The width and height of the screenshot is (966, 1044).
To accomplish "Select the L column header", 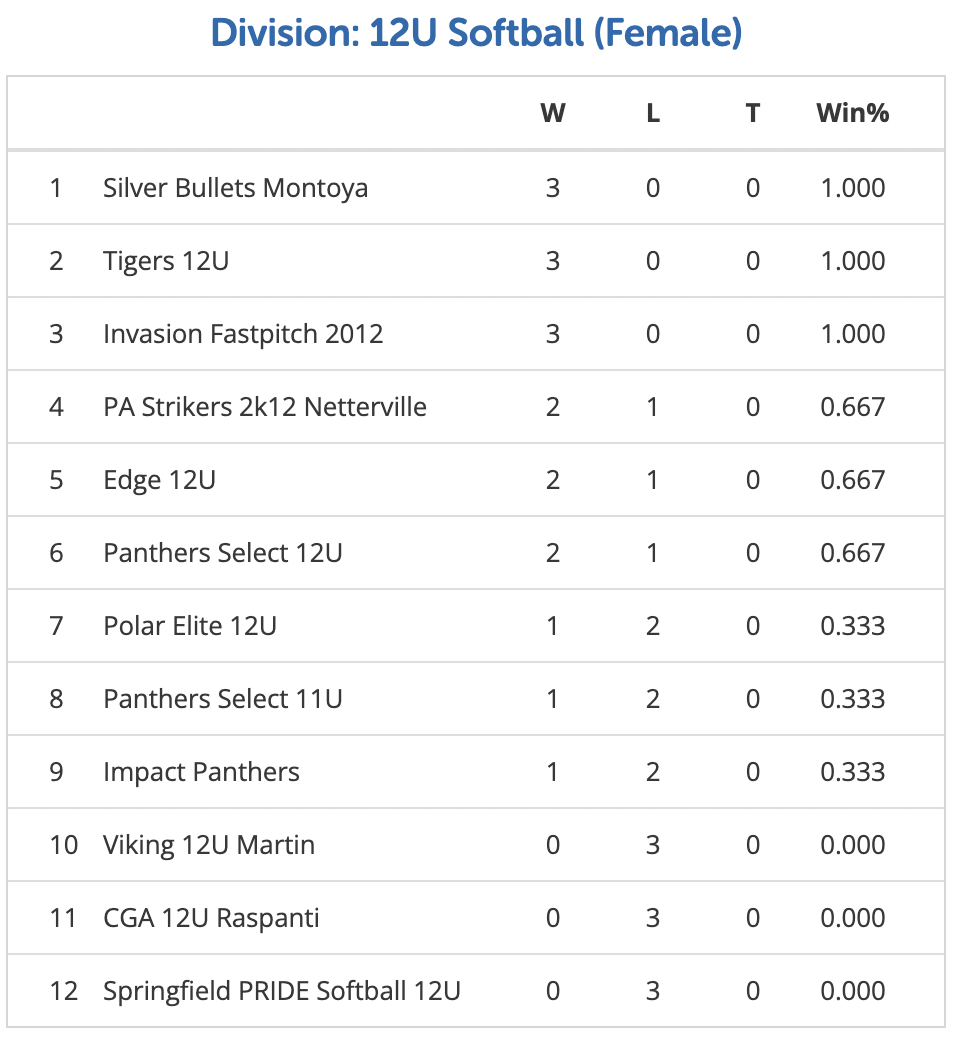I will click(x=653, y=113).
